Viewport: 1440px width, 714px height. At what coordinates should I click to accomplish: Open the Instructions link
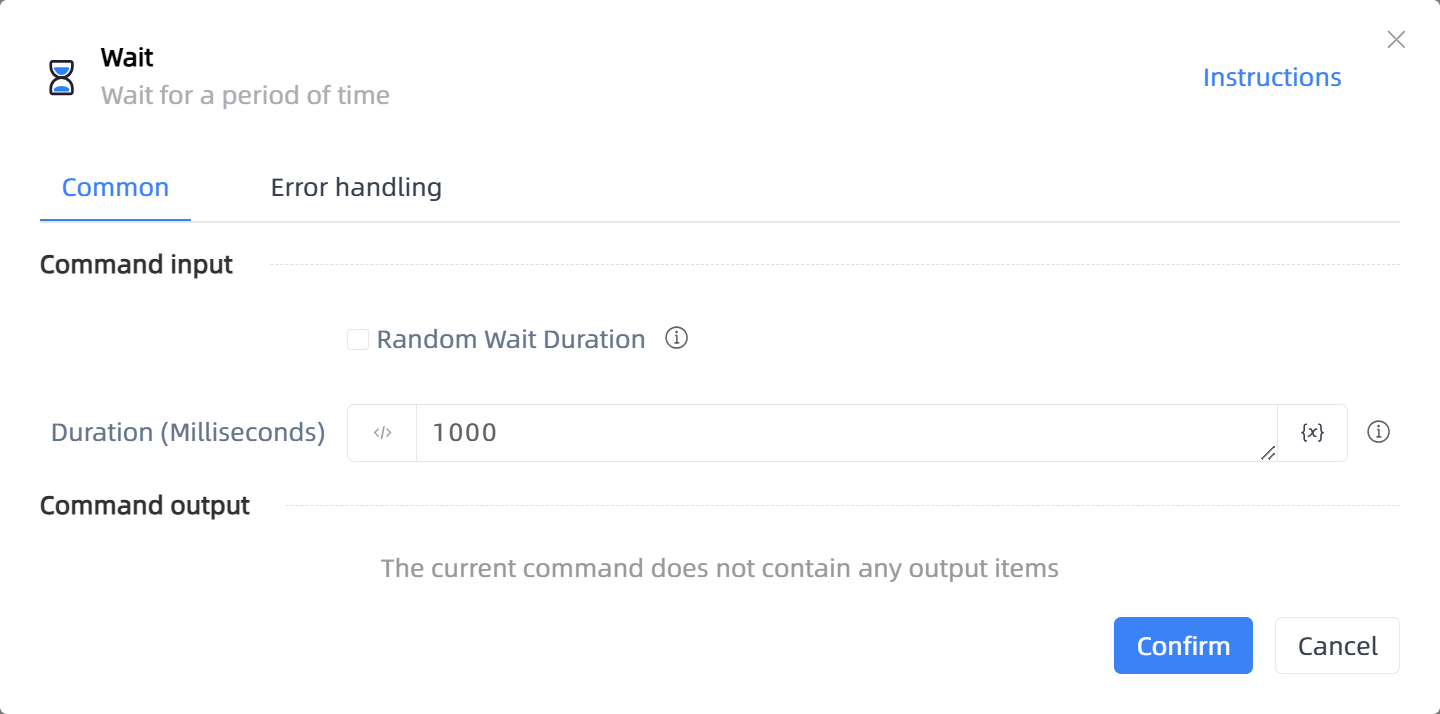[1272, 77]
